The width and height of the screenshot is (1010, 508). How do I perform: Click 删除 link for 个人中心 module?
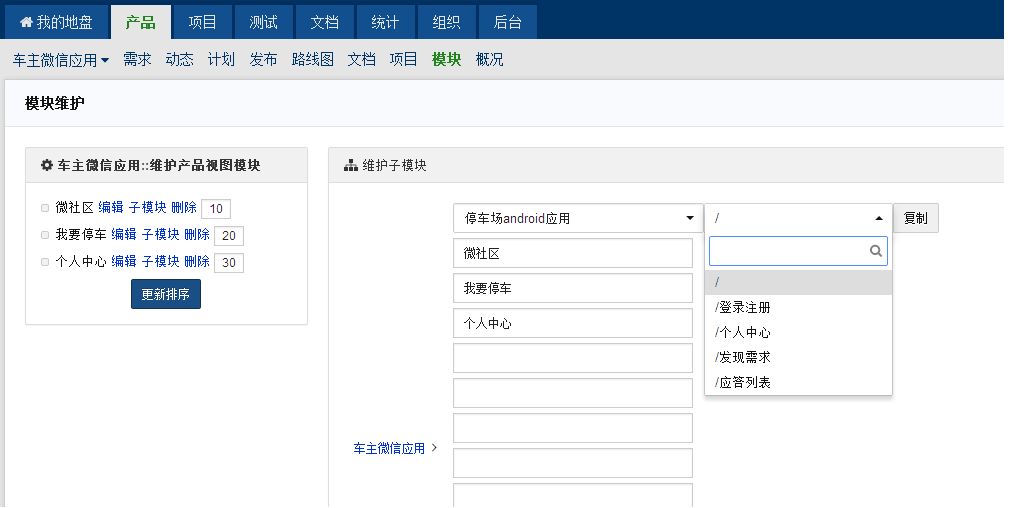pos(197,262)
